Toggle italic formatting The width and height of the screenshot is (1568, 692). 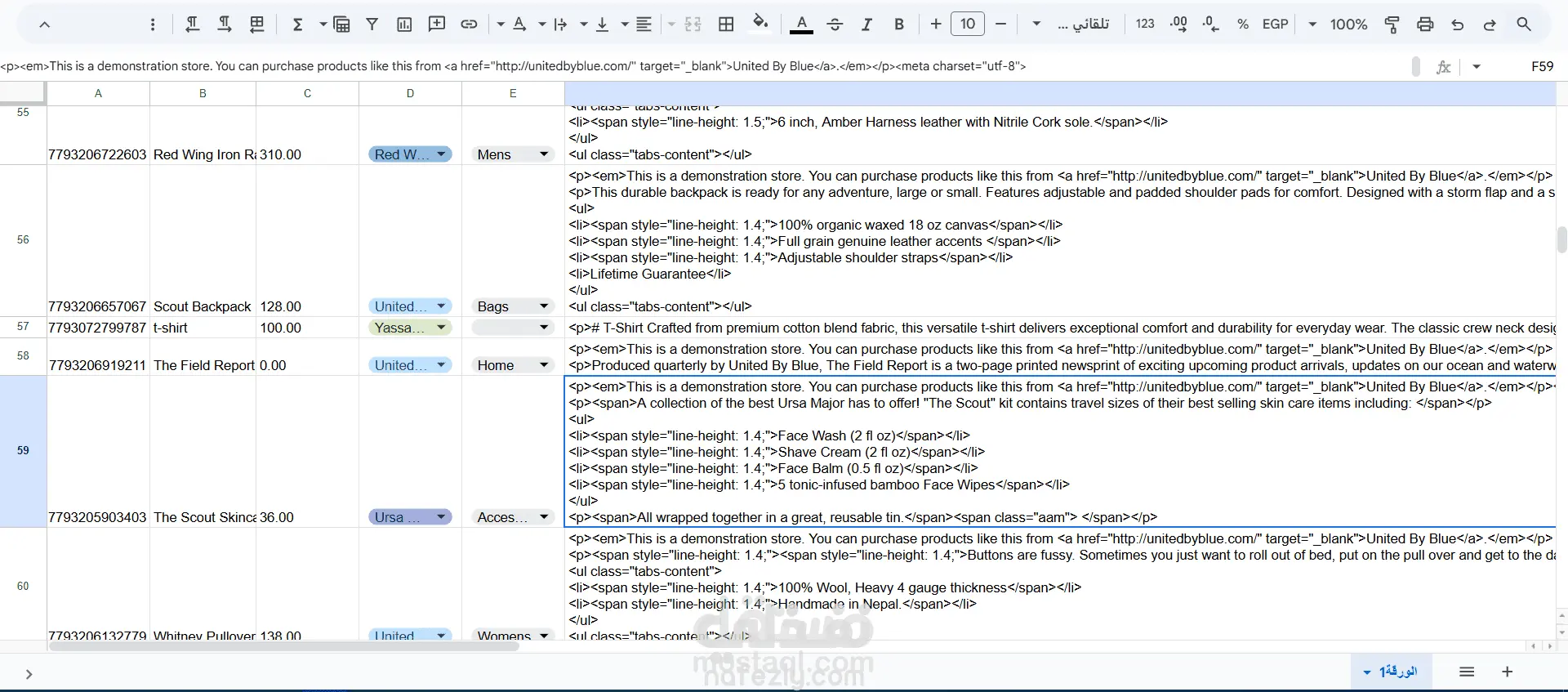click(x=867, y=25)
